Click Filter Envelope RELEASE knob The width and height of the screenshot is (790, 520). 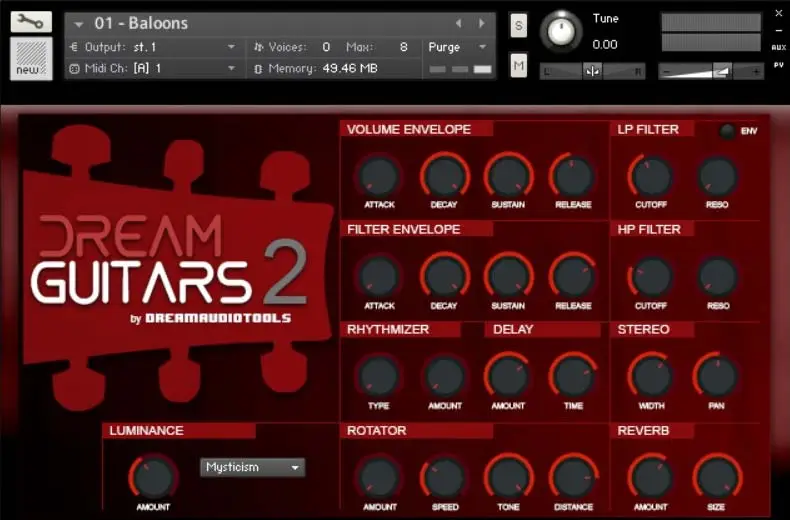pos(573,276)
